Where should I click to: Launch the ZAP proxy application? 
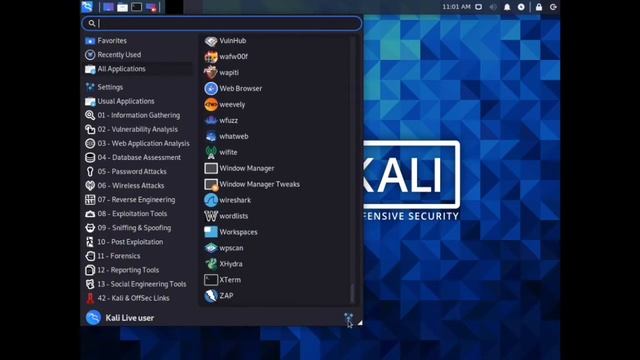[276, 296]
